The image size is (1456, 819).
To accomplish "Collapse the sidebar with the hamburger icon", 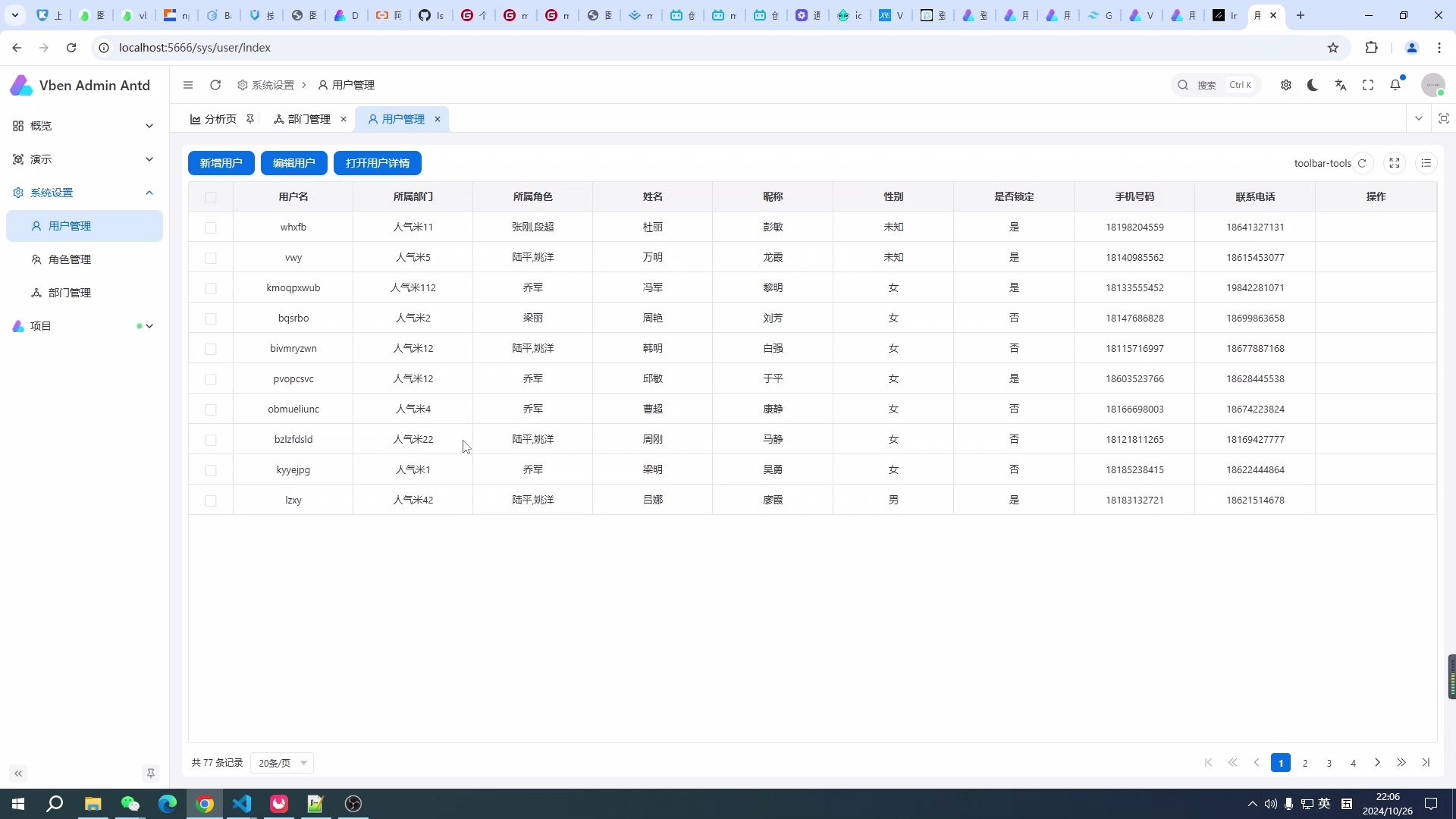I will 188,85.
